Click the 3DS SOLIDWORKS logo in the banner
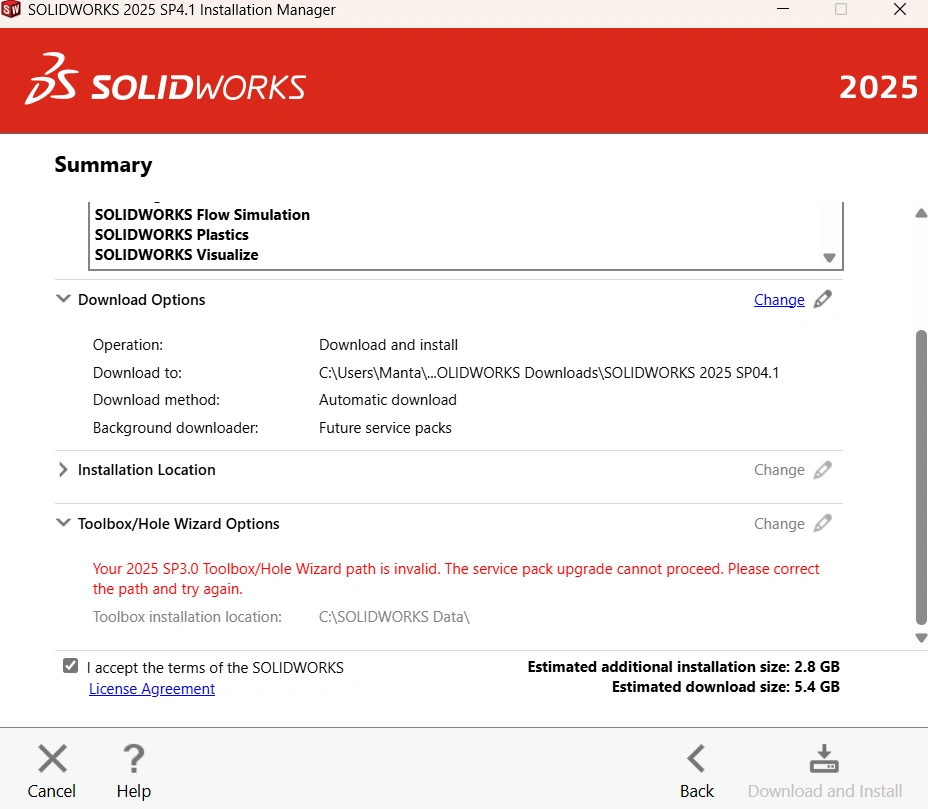The width and height of the screenshot is (928, 809). point(165,80)
